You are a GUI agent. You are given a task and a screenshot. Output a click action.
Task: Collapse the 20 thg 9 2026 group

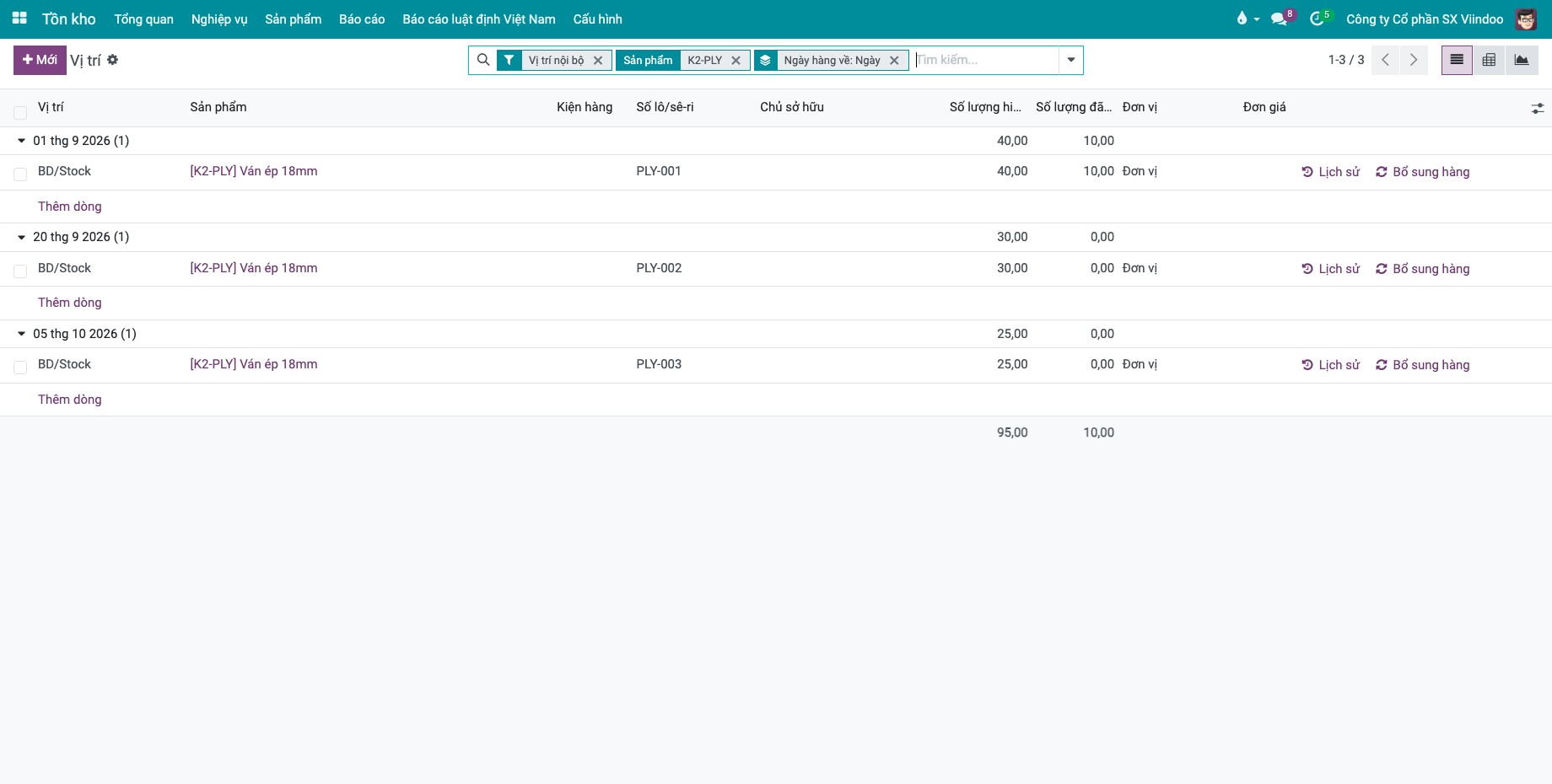(x=22, y=237)
